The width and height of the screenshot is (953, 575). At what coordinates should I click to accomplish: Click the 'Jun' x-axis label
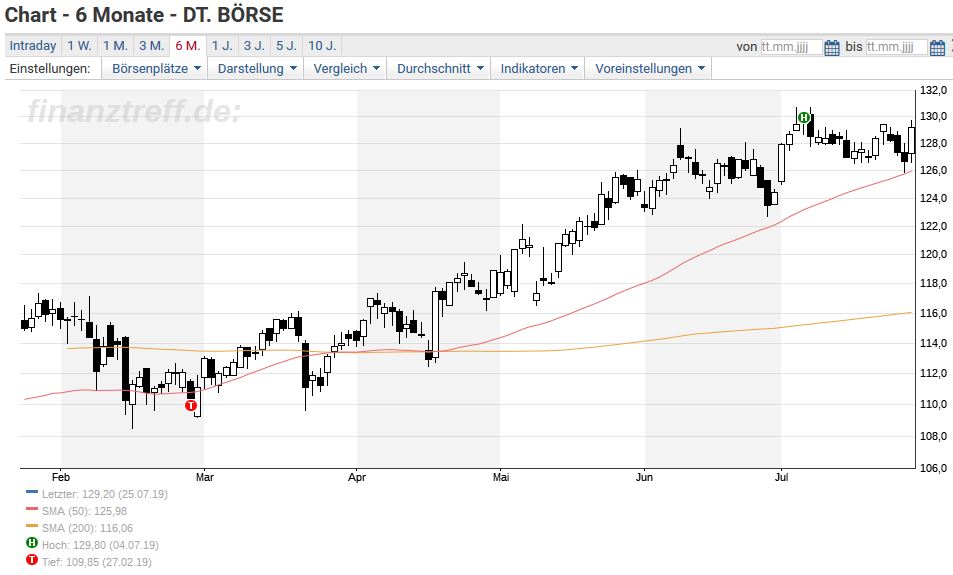[x=644, y=477]
